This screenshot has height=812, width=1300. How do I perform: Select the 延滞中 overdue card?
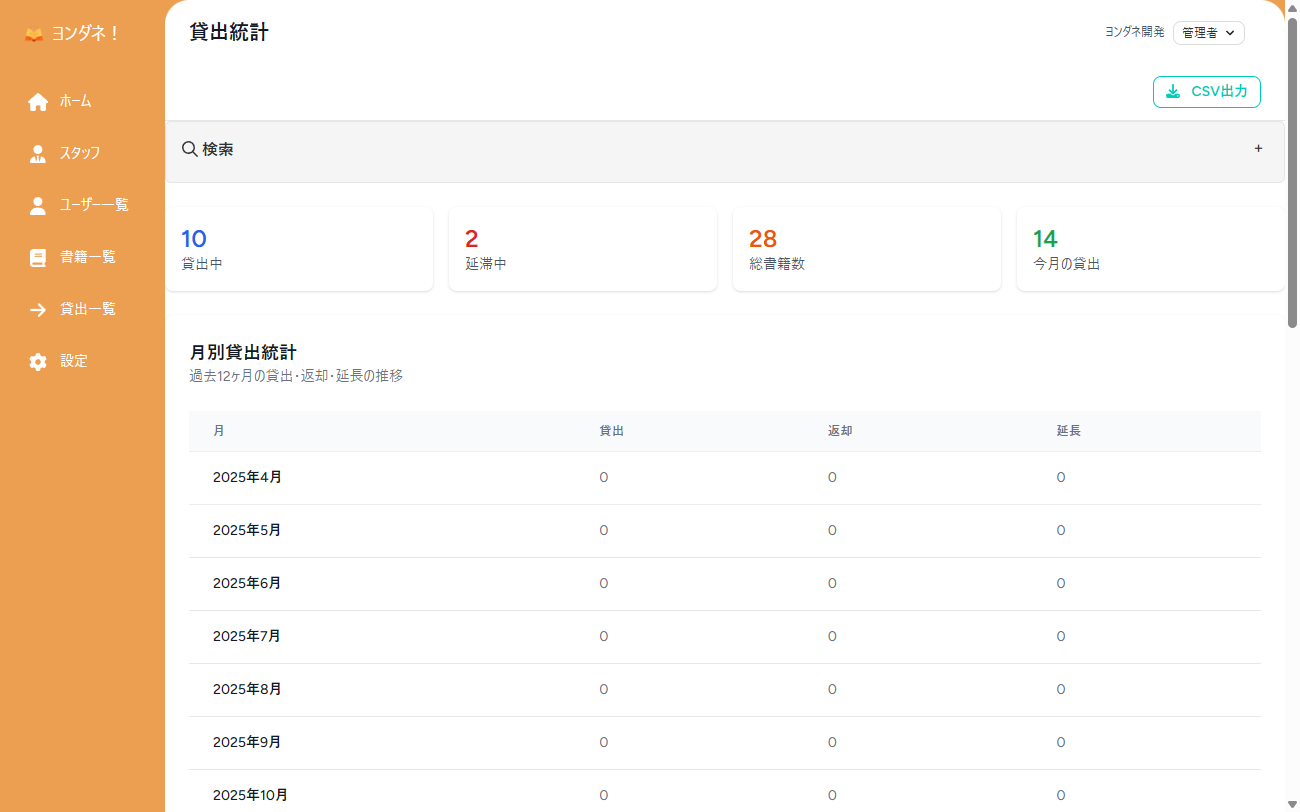[582, 249]
